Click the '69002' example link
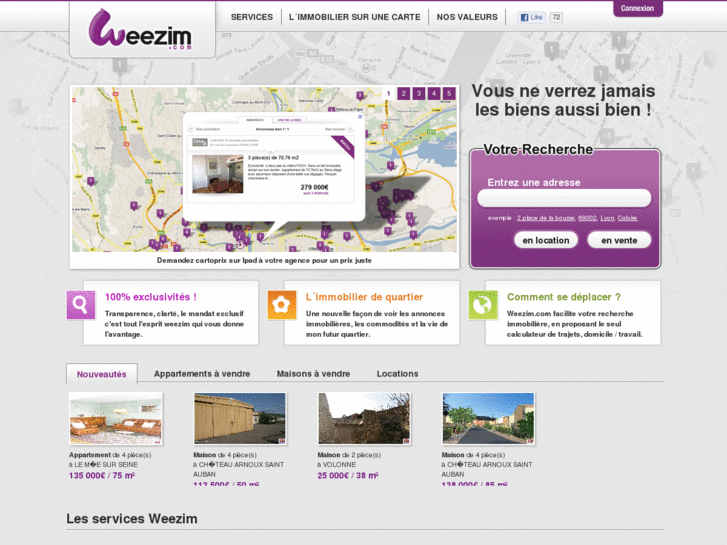 [x=587, y=218]
